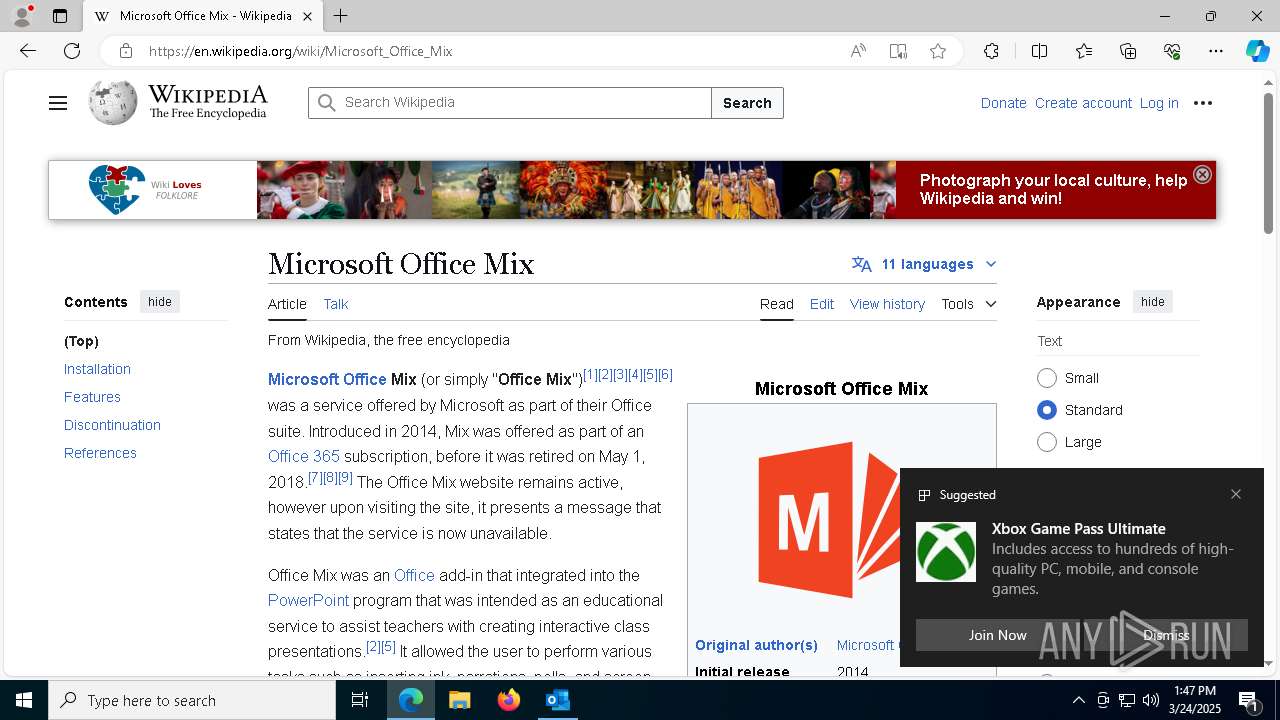Viewport: 1280px width, 720px height.
Task: Open Firefox from the taskbar
Action: pos(509,700)
